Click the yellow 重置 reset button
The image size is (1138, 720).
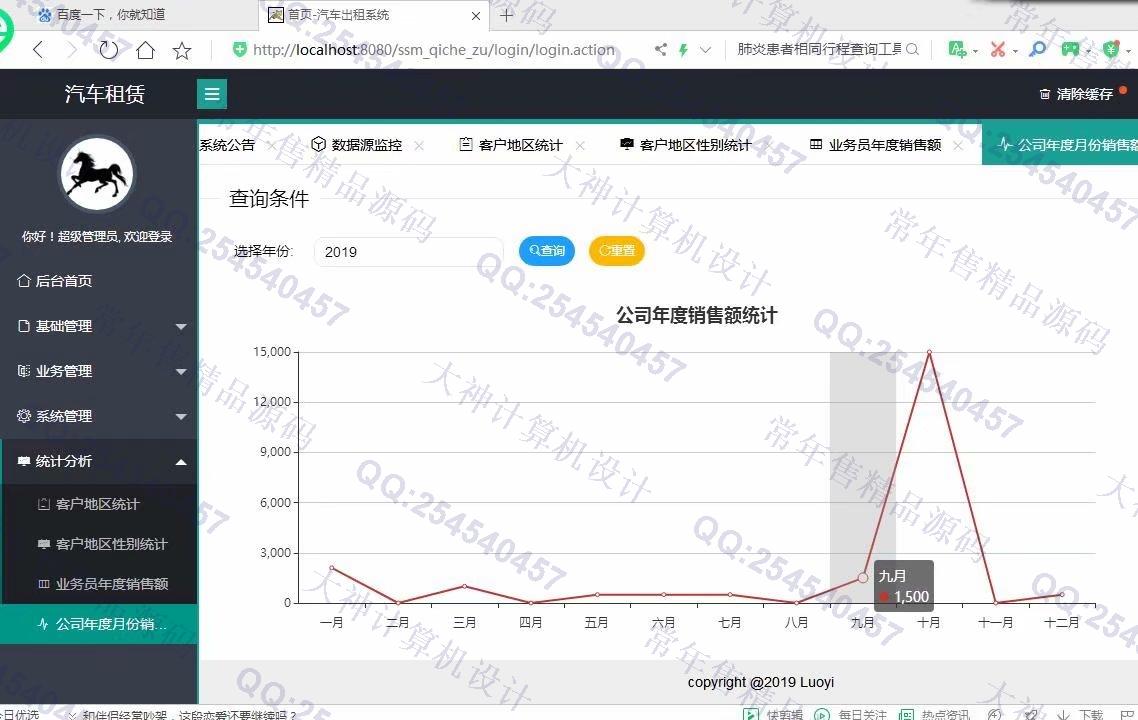click(617, 250)
